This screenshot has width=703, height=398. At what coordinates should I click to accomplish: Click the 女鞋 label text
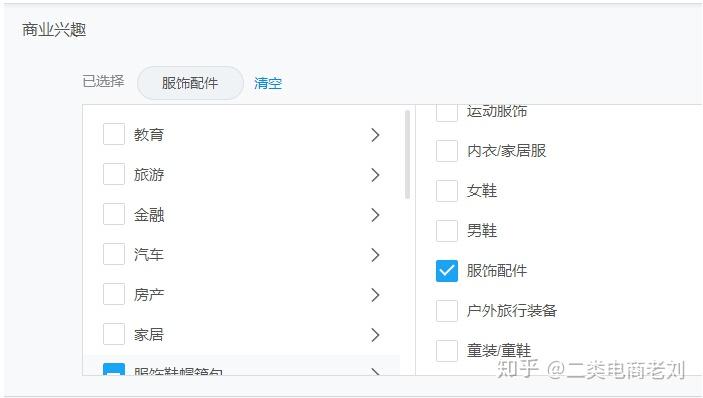[482, 191]
